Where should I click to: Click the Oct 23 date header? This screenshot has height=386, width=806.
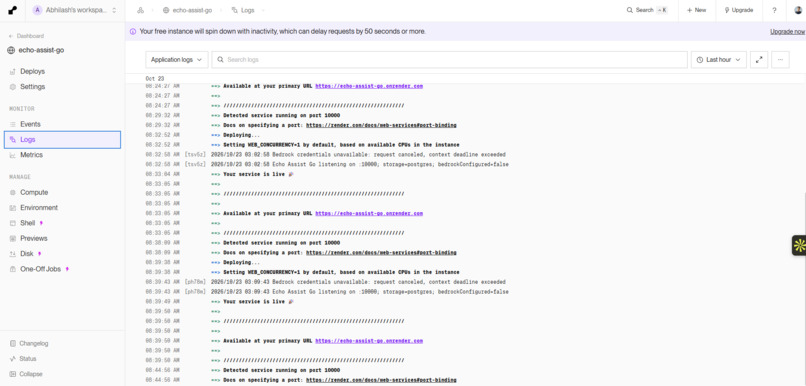tap(155, 79)
